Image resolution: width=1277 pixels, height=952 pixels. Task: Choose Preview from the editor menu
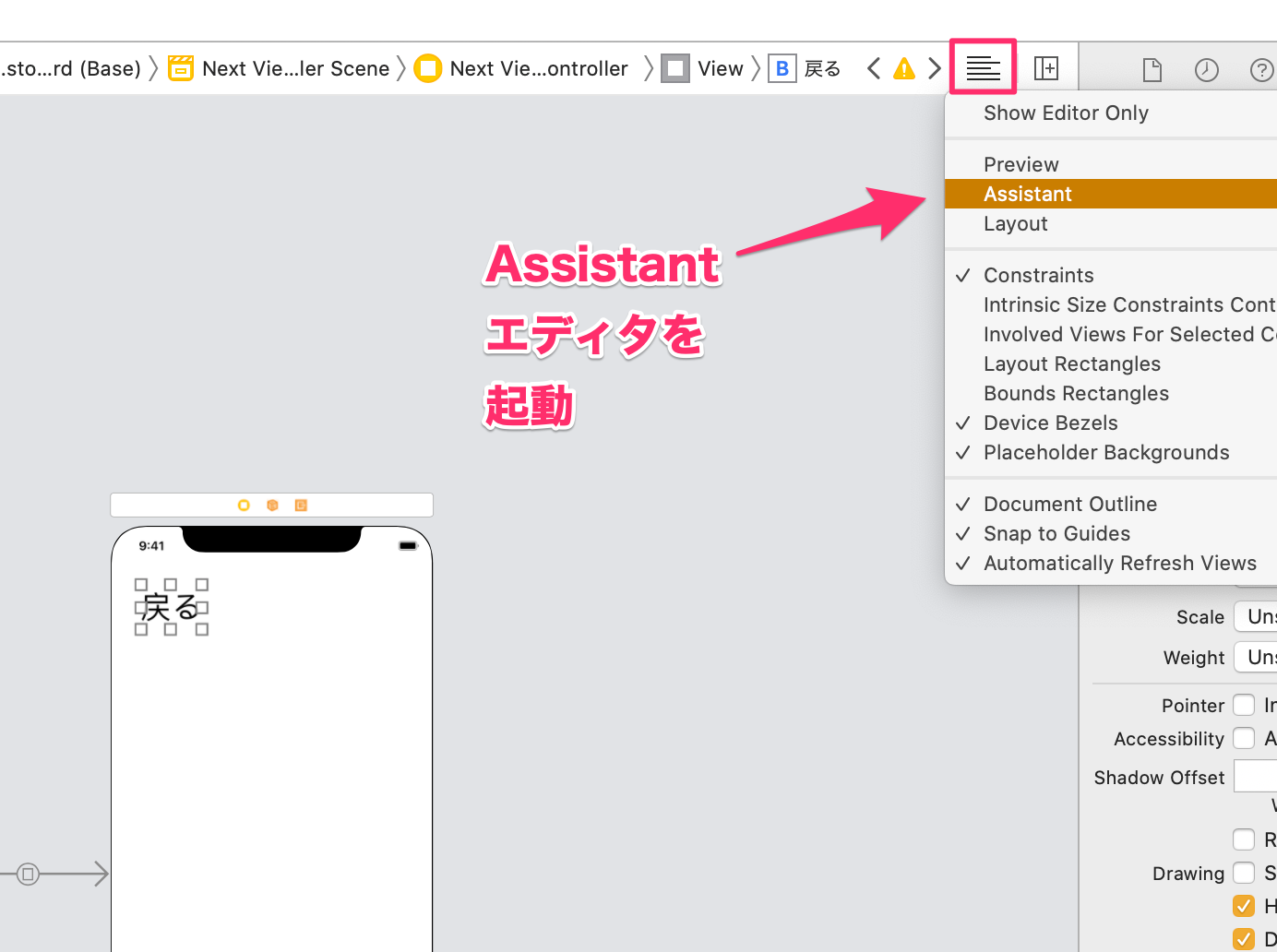point(1020,163)
